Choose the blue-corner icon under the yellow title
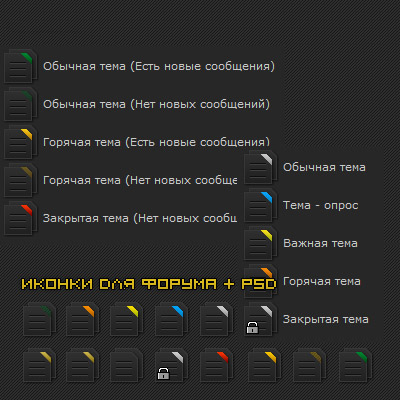The image size is (400, 400). pos(171,319)
